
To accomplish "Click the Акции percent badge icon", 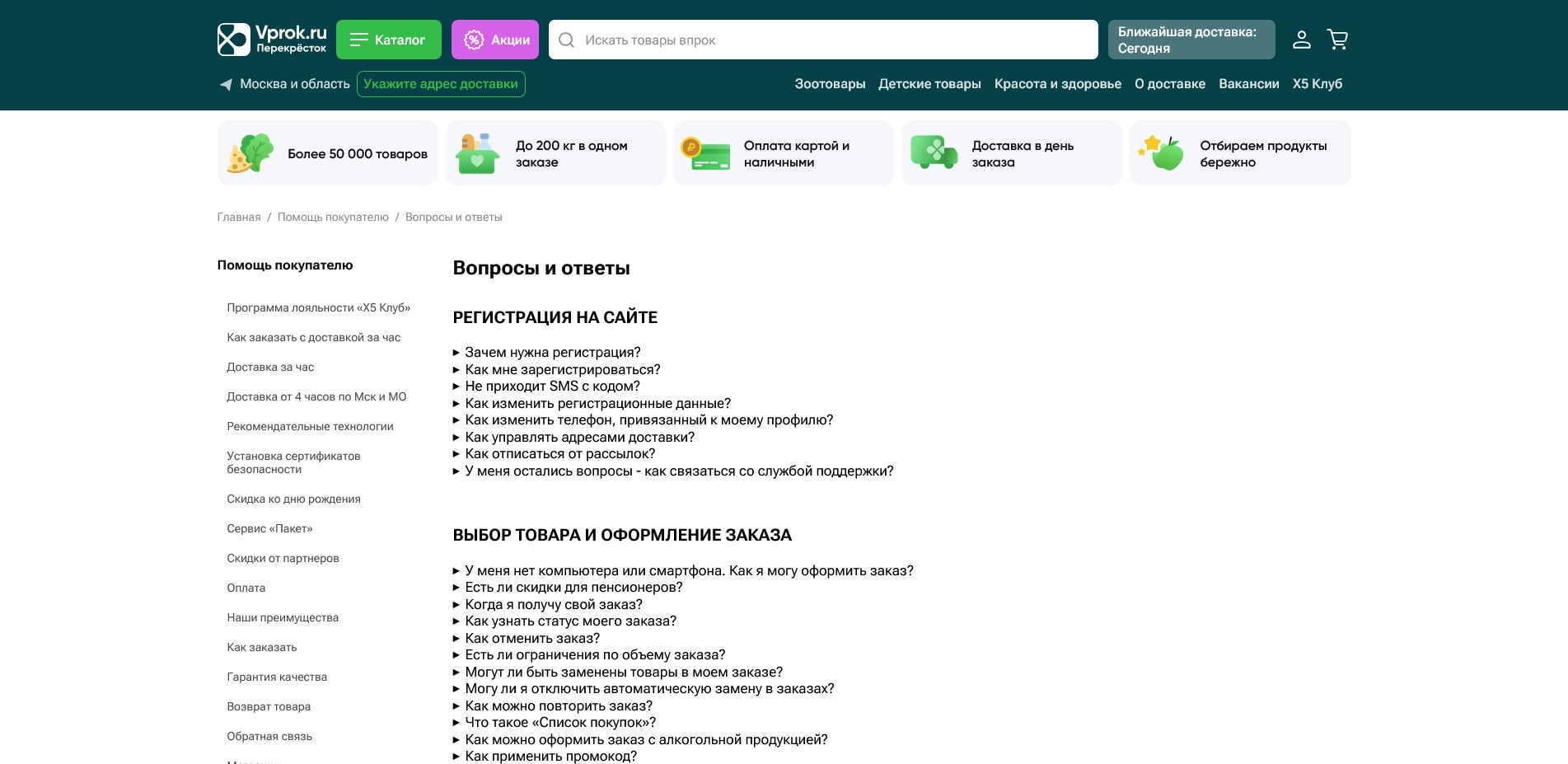I will click(474, 39).
